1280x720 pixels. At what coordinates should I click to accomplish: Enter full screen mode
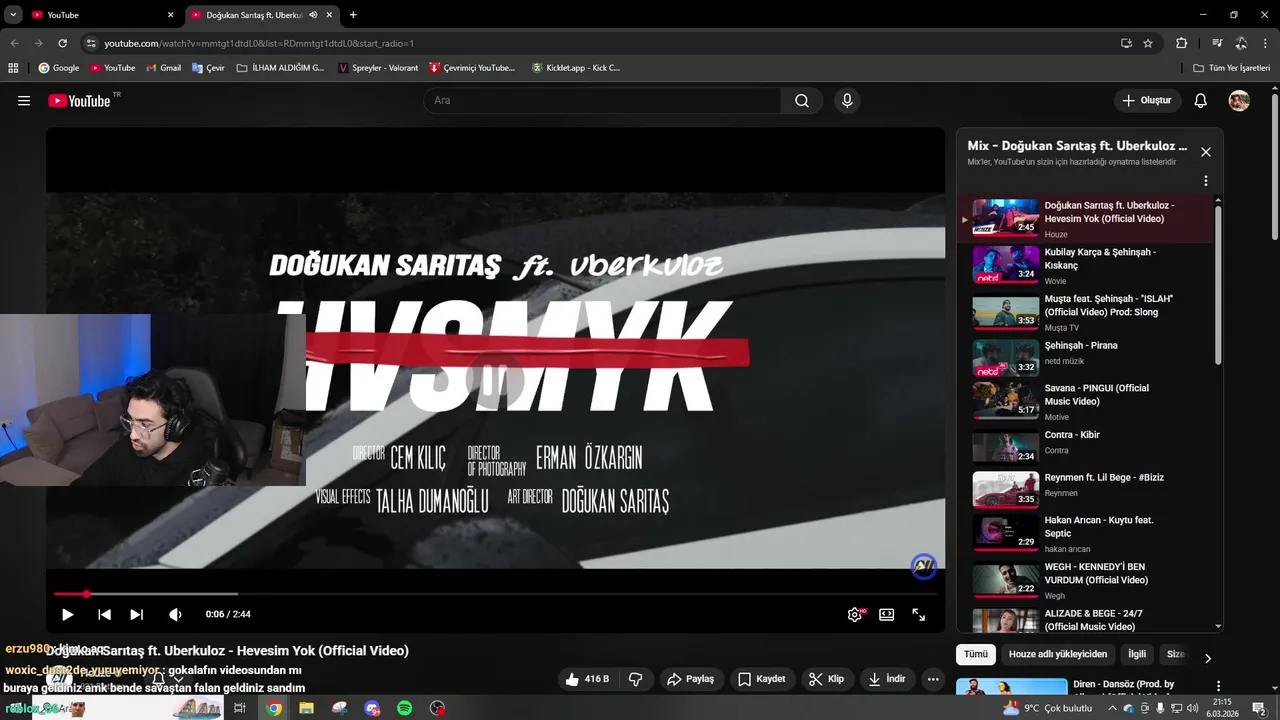point(919,615)
